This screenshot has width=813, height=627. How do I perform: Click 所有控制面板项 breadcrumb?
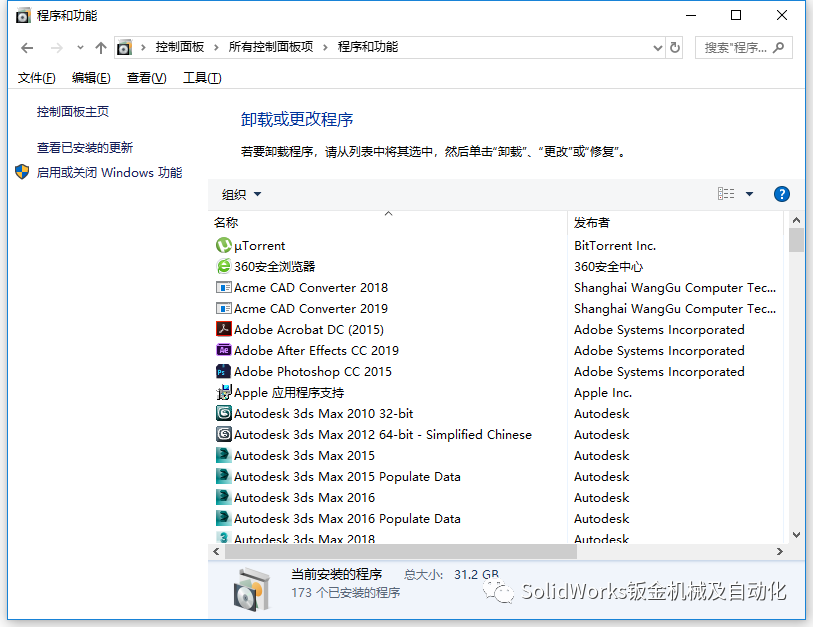tap(271, 47)
